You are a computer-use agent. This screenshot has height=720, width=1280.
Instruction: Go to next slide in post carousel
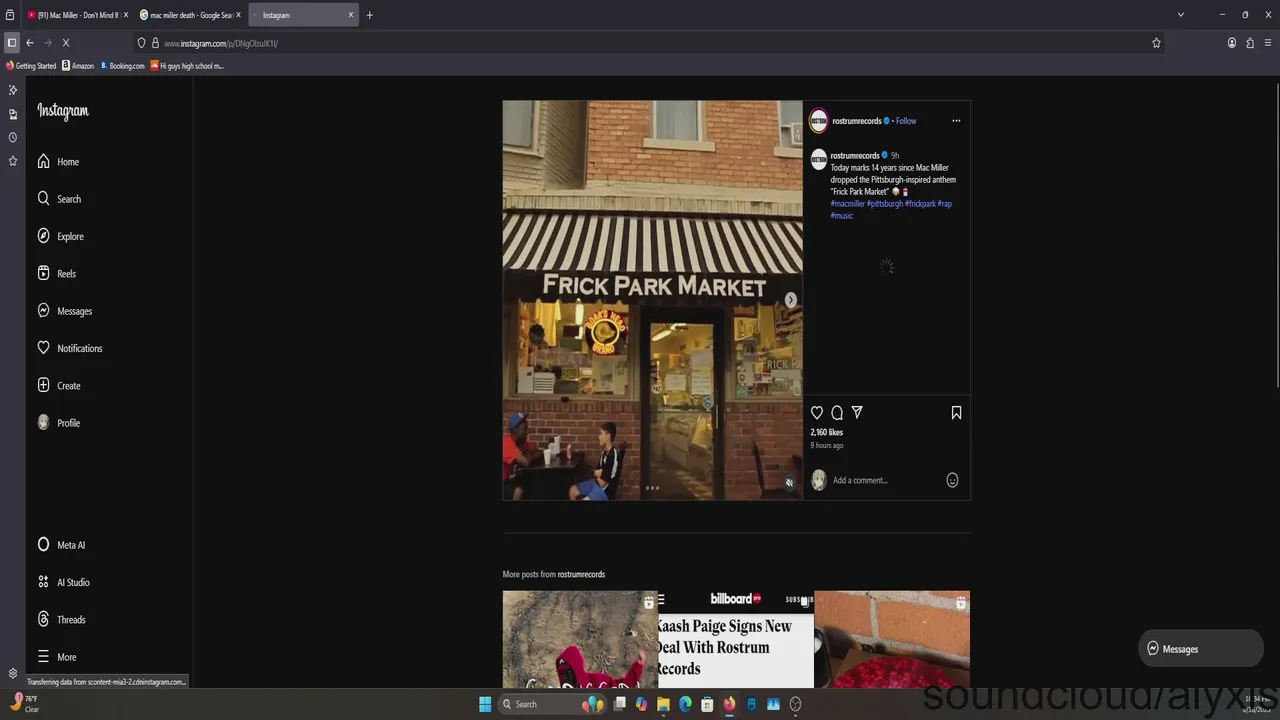791,300
